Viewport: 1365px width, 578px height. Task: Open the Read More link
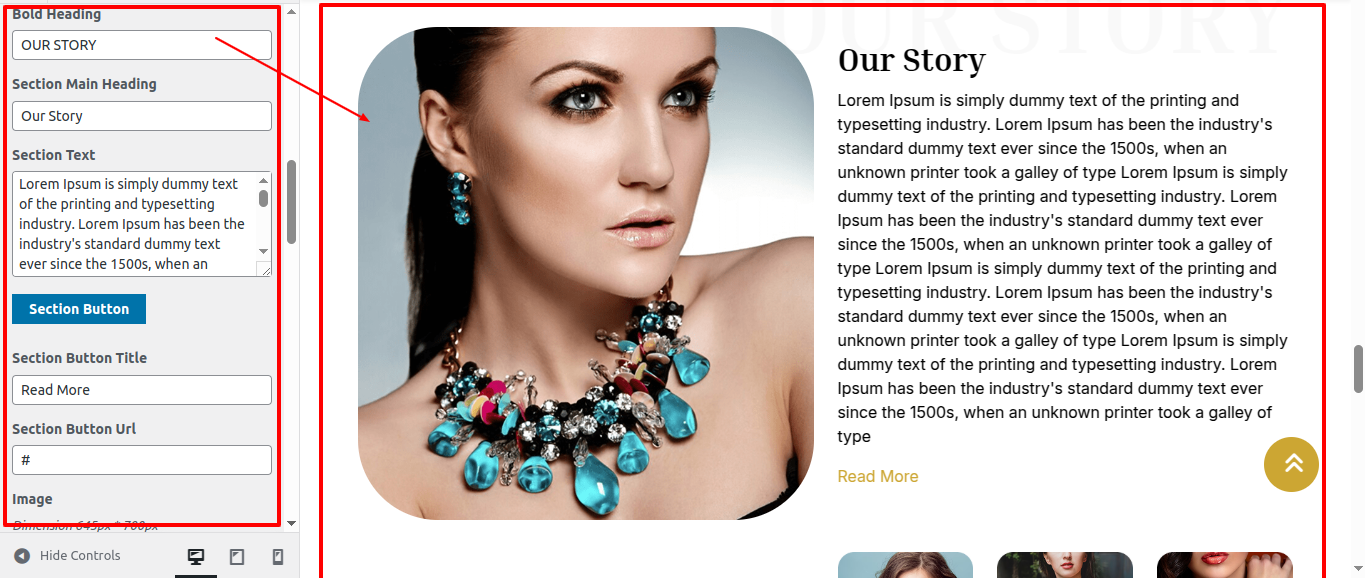click(x=878, y=476)
